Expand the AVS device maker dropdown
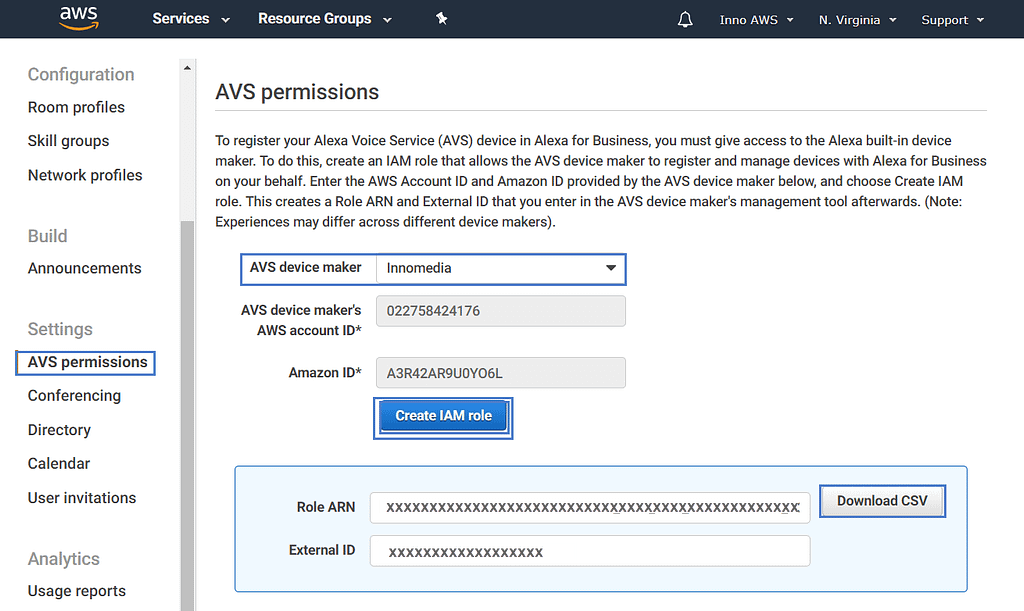This screenshot has height=611, width=1024. coord(501,268)
